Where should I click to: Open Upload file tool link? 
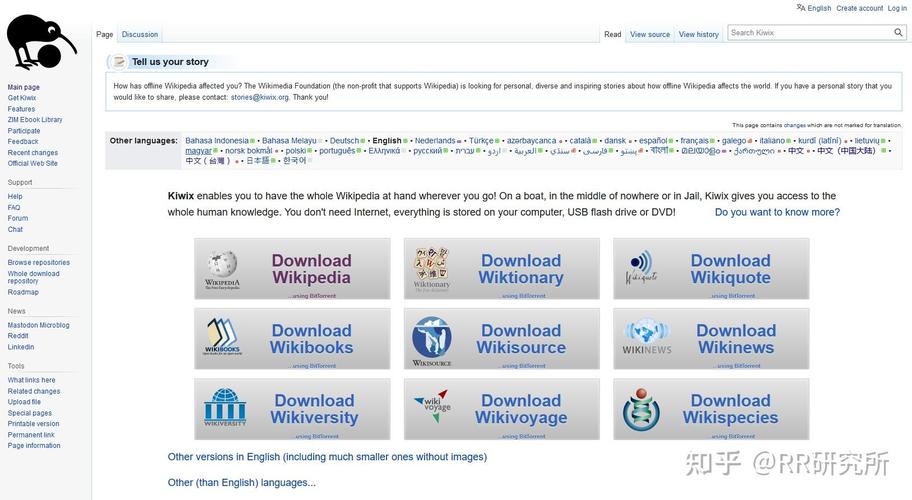point(24,402)
